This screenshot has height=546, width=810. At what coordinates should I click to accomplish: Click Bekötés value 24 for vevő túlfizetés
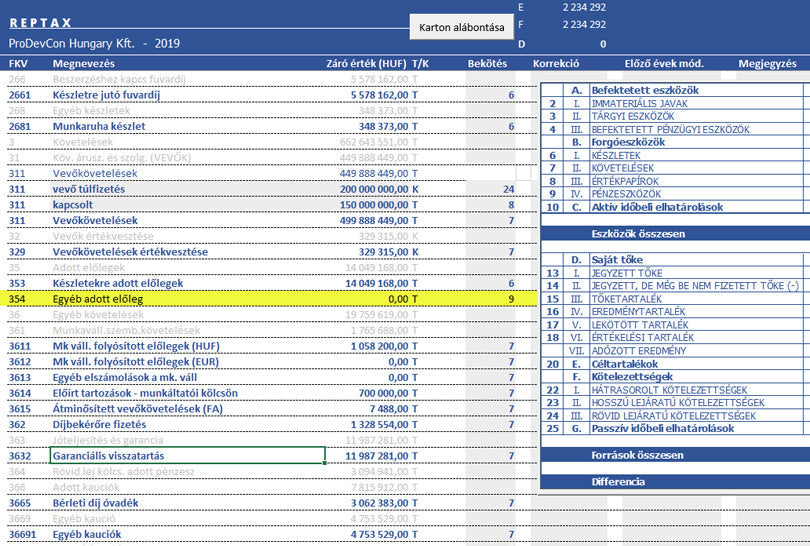(509, 189)
